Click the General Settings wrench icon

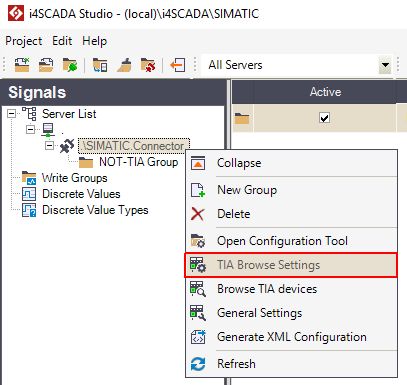click(x=198, y=313)
